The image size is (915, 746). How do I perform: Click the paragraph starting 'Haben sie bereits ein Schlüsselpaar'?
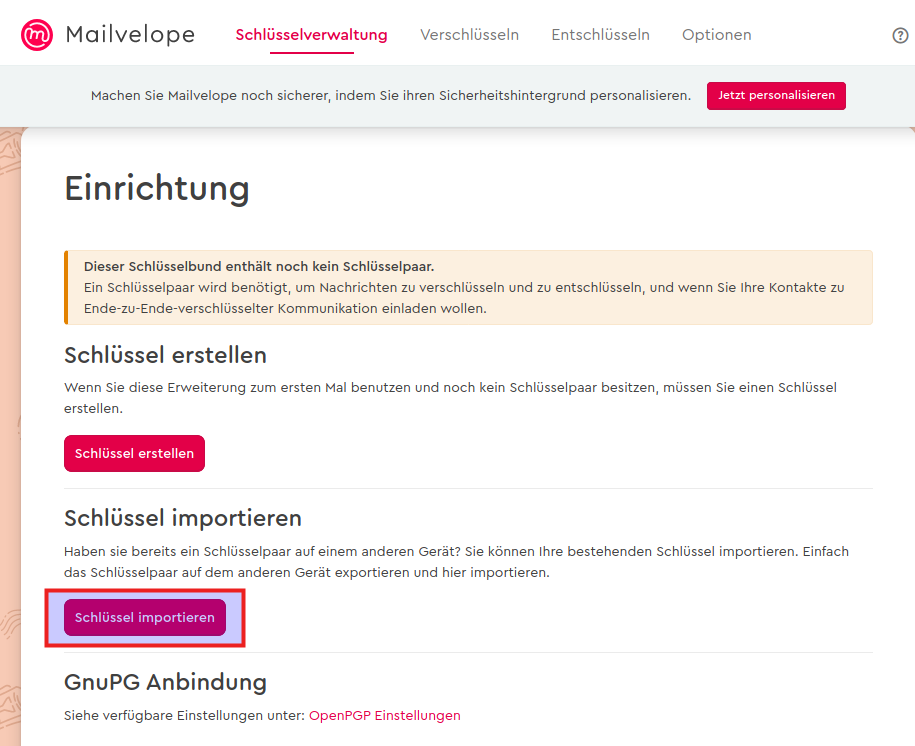click(456, 562)
